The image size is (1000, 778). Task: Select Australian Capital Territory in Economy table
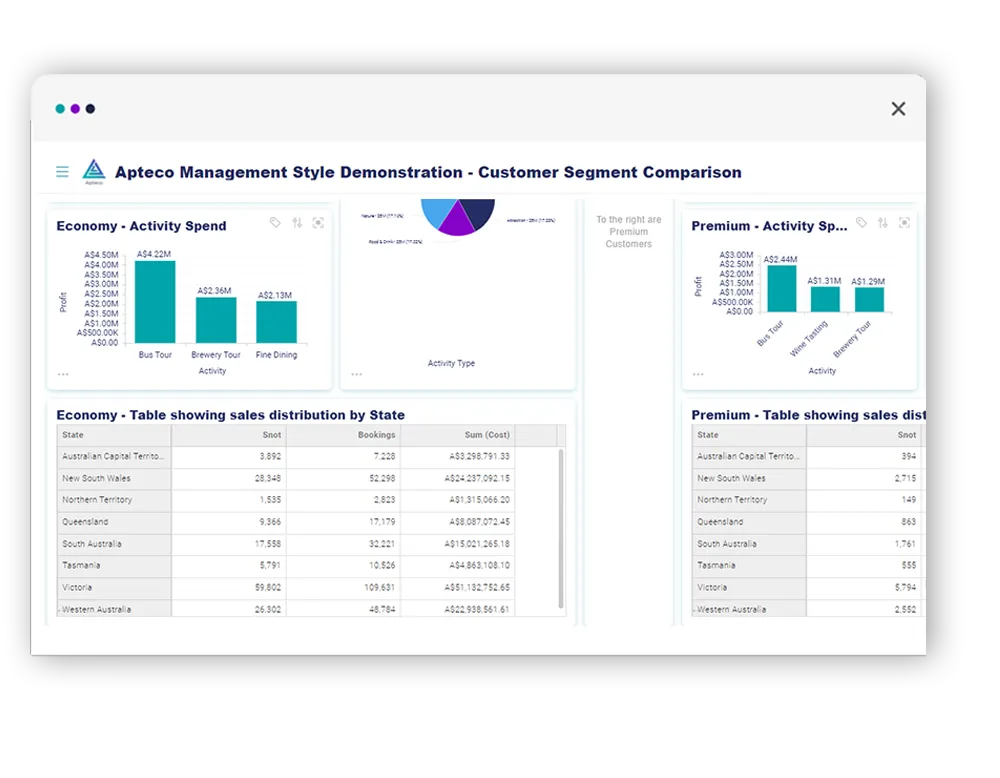click(x=286, y=457)
